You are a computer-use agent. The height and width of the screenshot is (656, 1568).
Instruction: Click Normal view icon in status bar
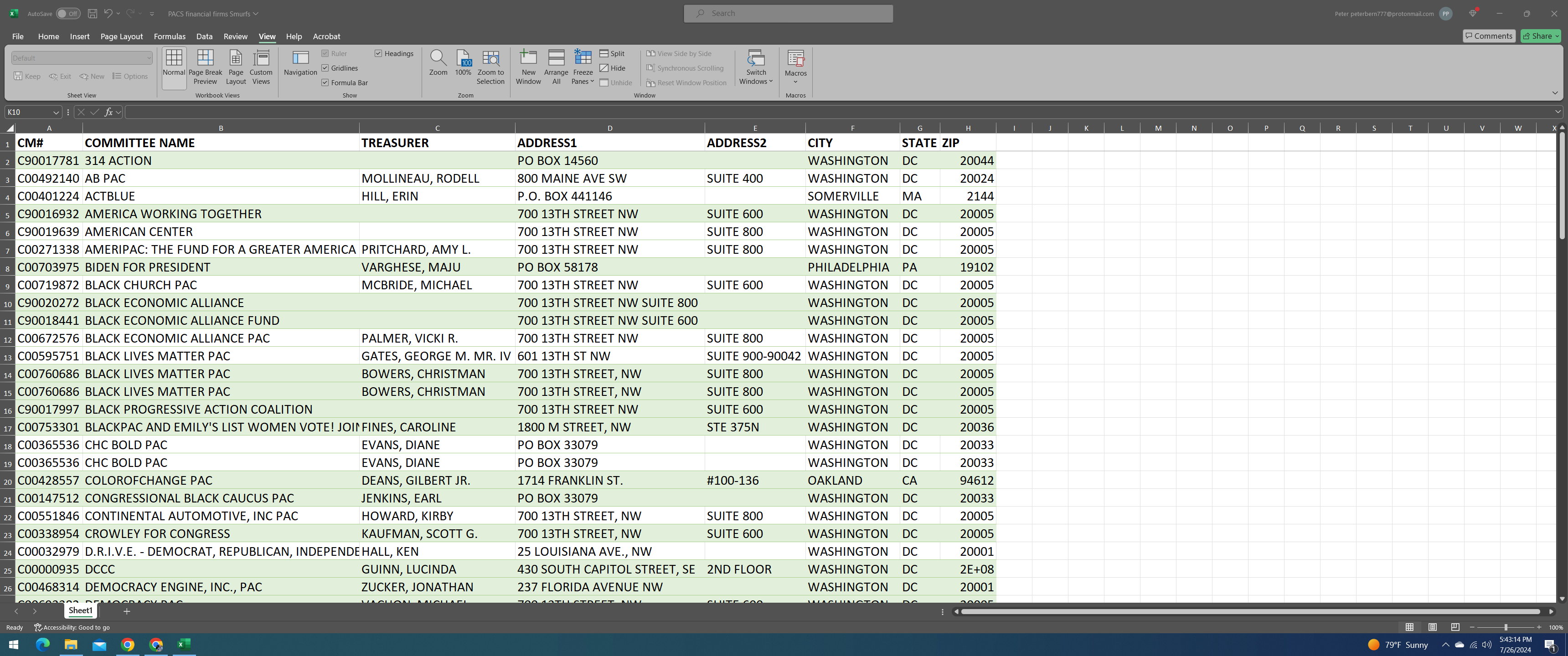(1410, 627)
